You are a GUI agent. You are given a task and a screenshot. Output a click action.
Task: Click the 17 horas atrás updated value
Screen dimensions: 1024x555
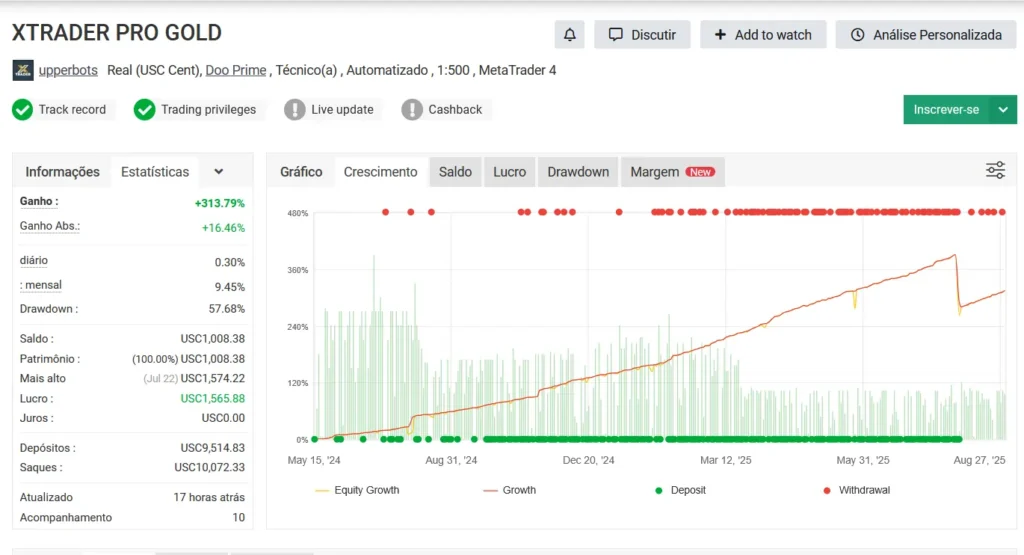pos(209,498)
